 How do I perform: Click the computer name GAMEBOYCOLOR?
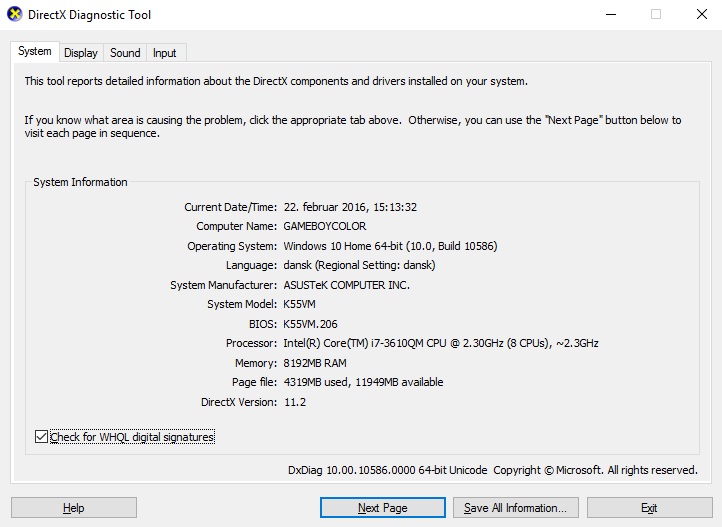(324, 226)
